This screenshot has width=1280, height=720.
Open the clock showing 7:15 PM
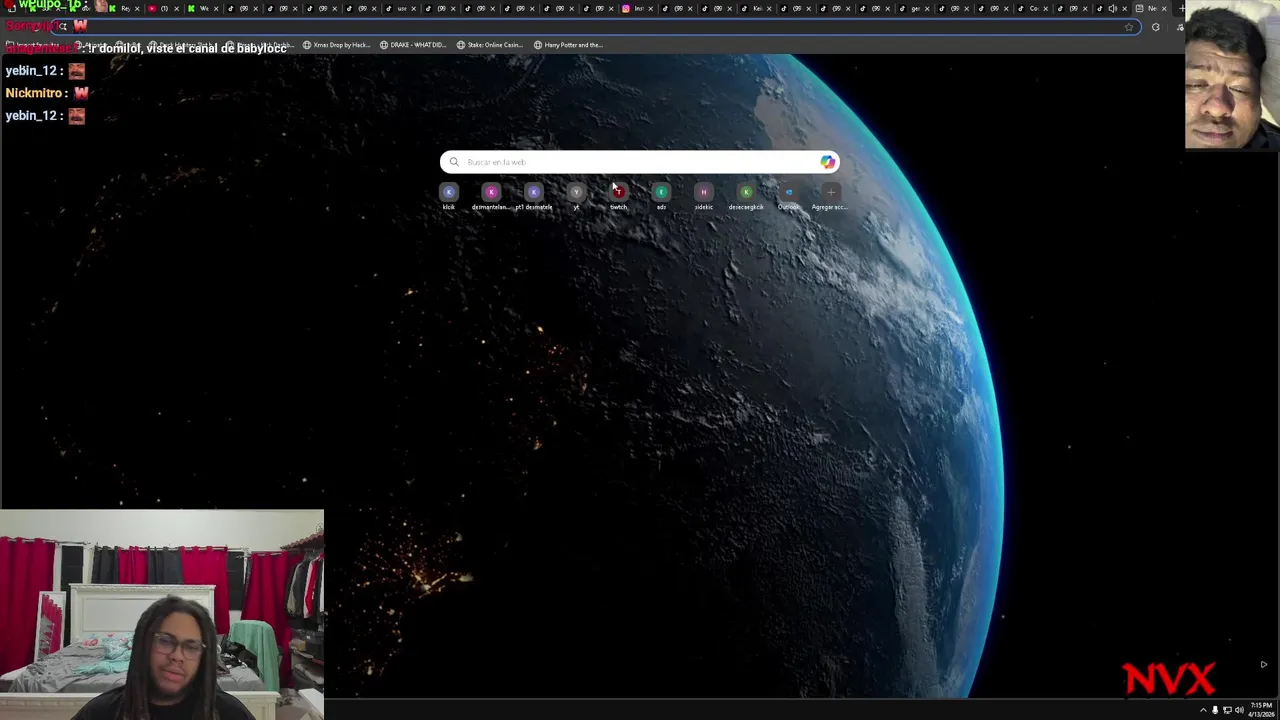(x=1261, y=710)
